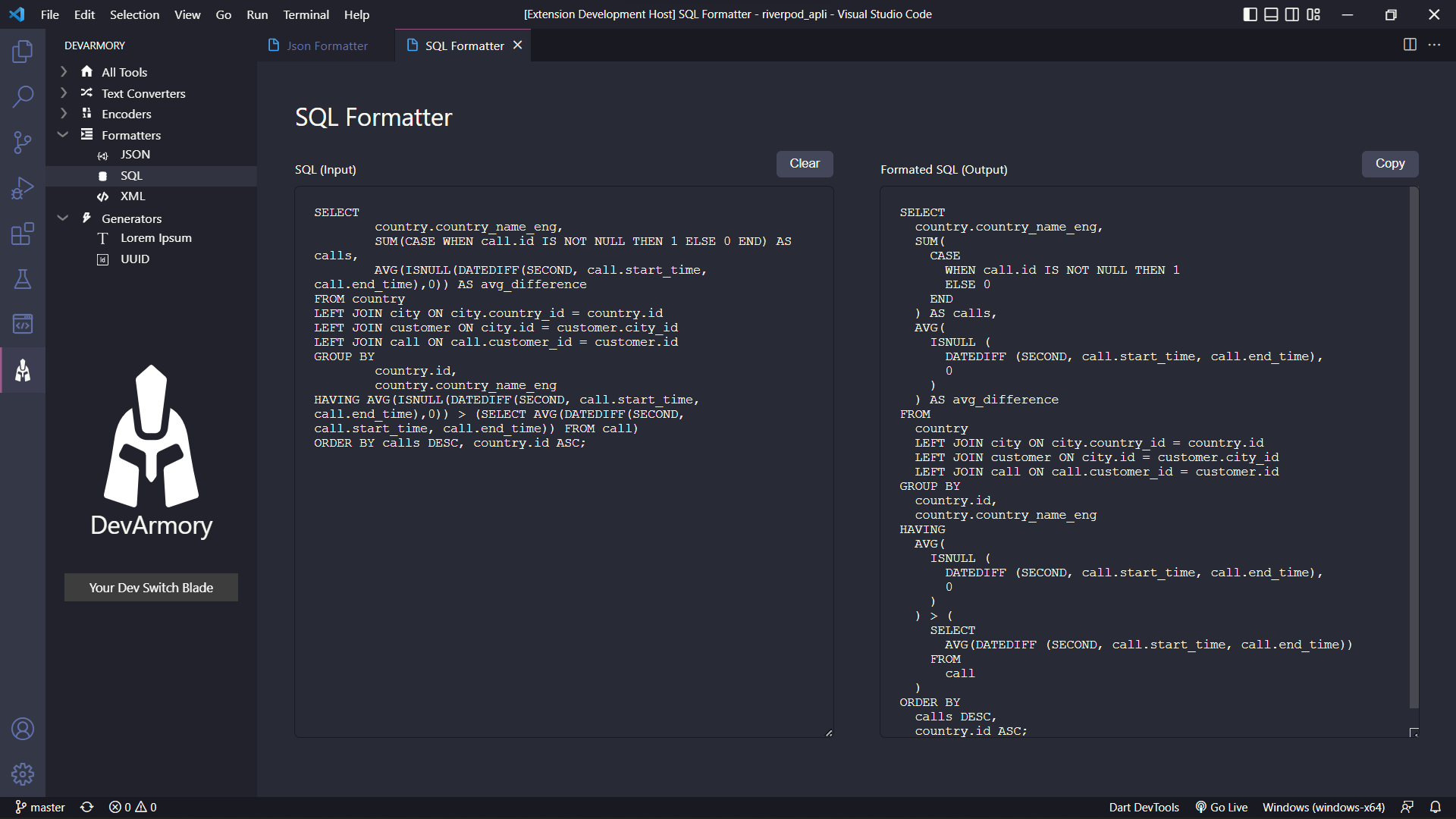The image size is (1456, 819).
Task: Click the master branch indicator
Action: (40, 807)
